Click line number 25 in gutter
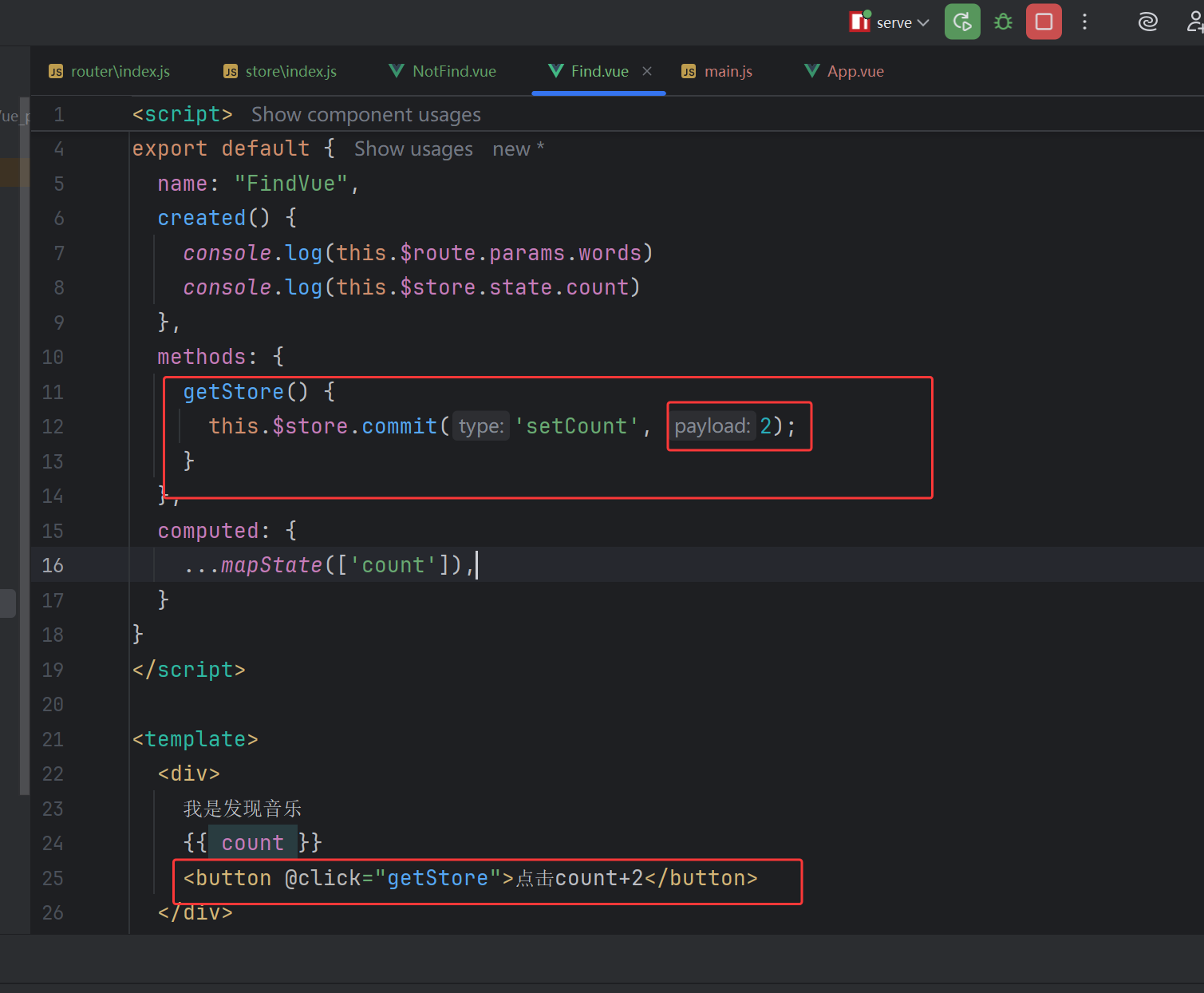1204x993 pixels. point(53,878)
